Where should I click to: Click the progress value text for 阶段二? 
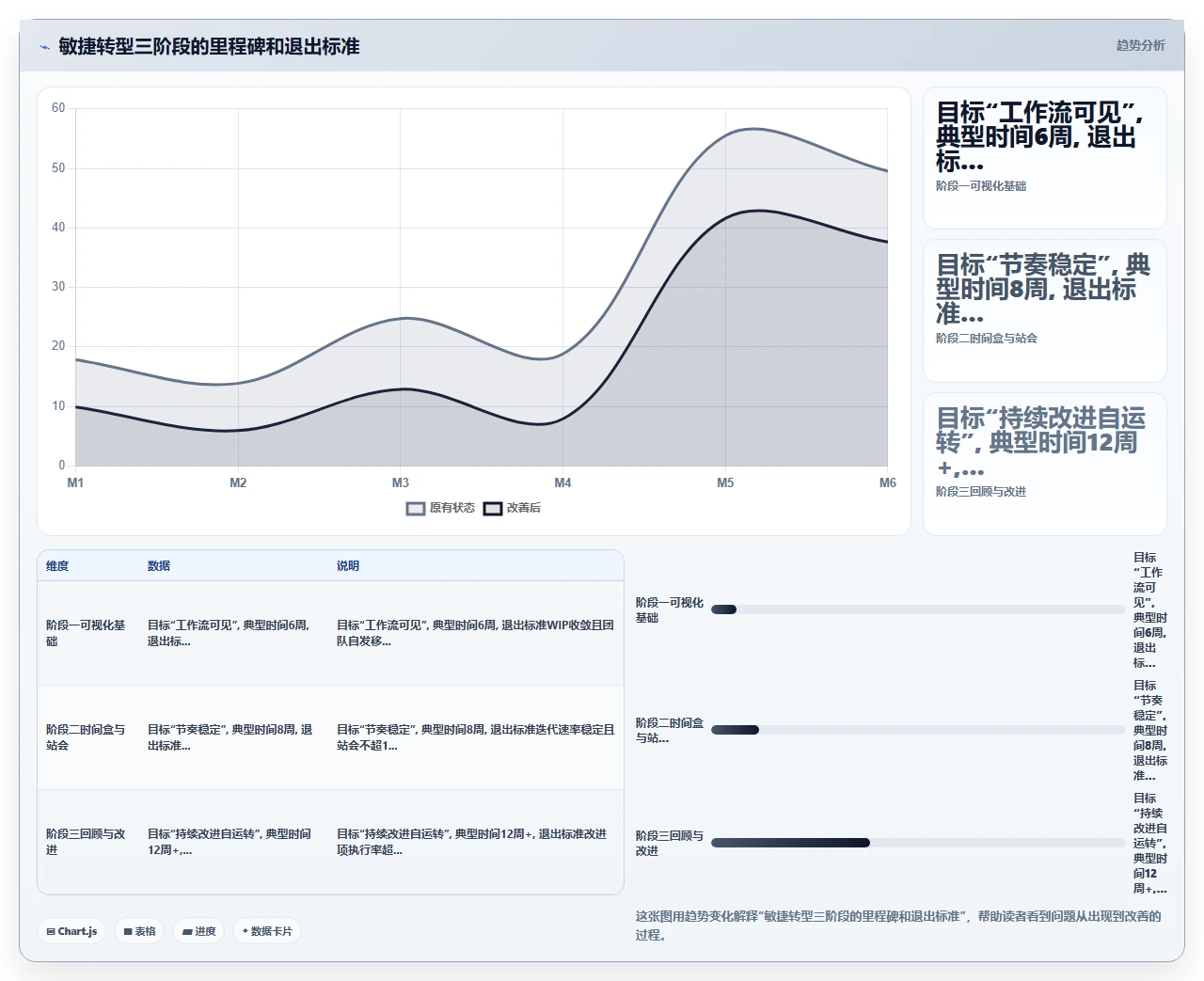pyautogui.click(x=1149, y=730)
